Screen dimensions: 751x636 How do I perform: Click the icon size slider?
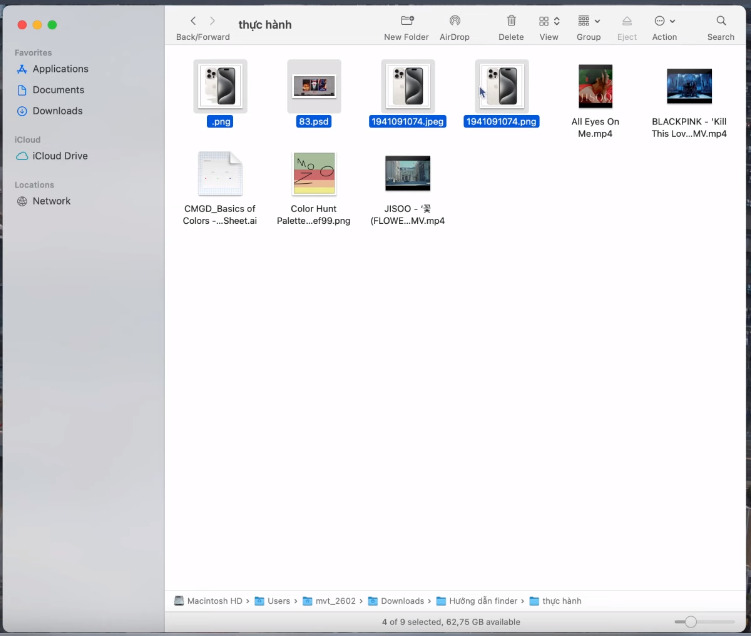point(690,622)
